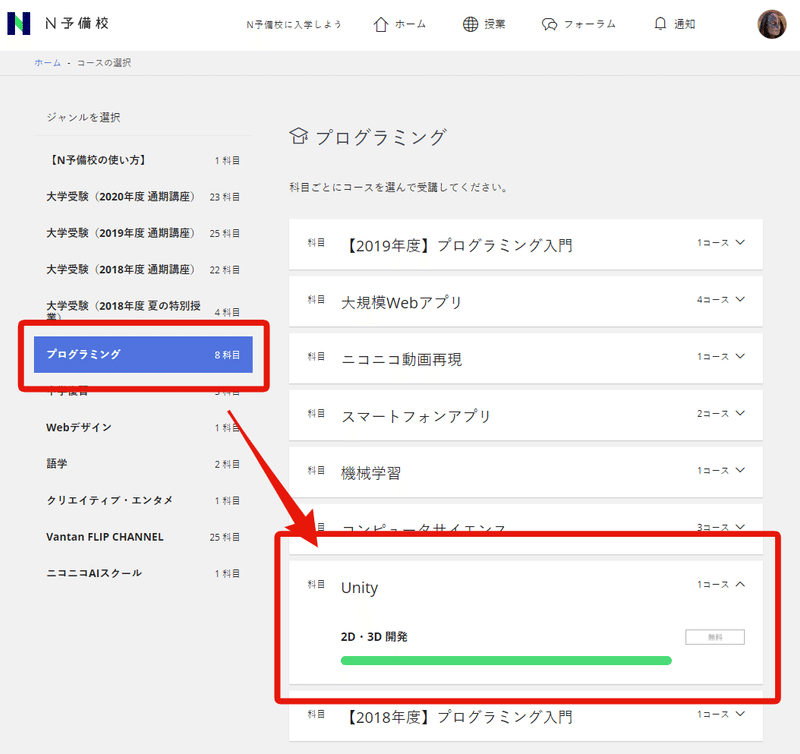
Task: Expand ニコニコ動画再現 chevron
Action: coord(740,357)
